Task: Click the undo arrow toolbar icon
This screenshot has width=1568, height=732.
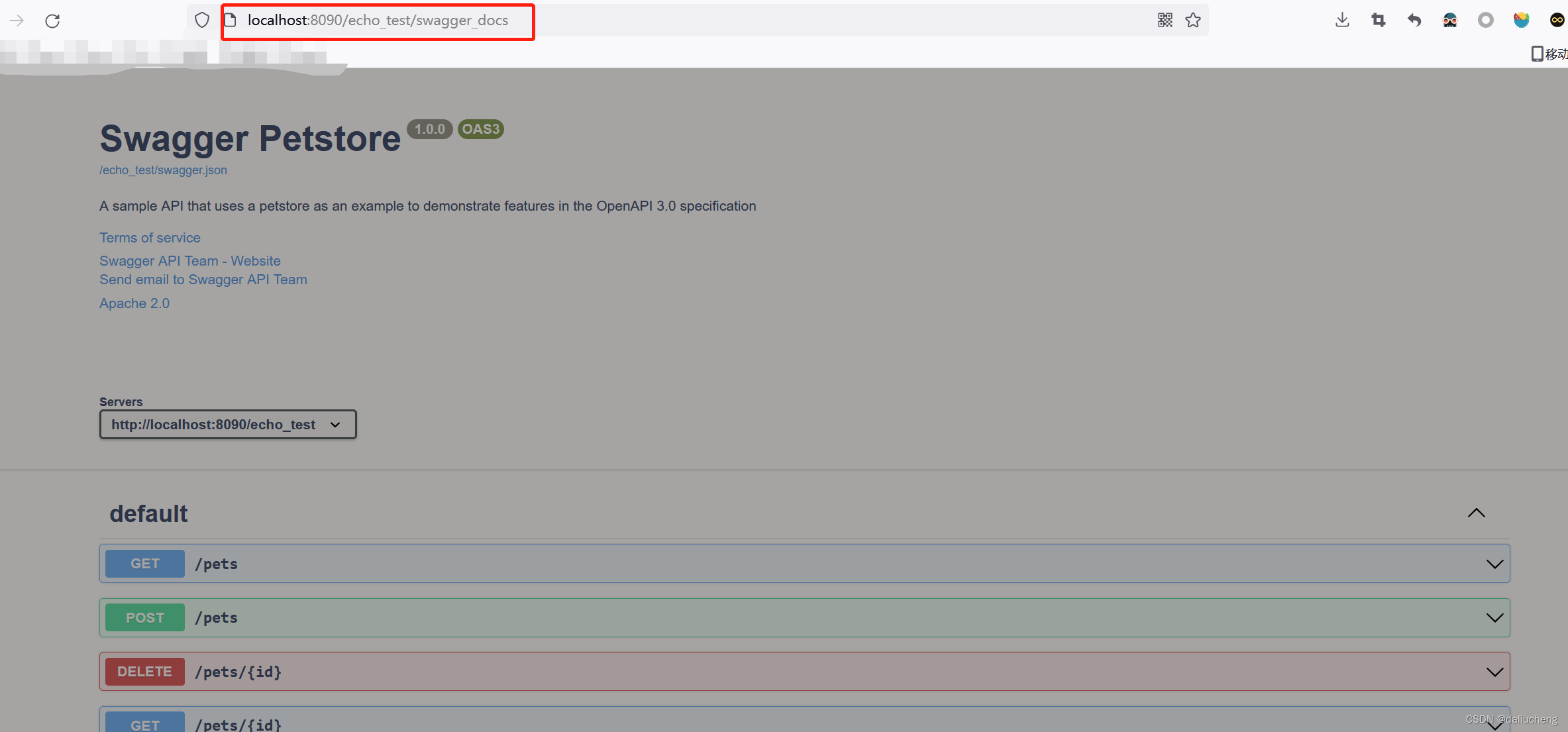Action: coord(1414,21)
